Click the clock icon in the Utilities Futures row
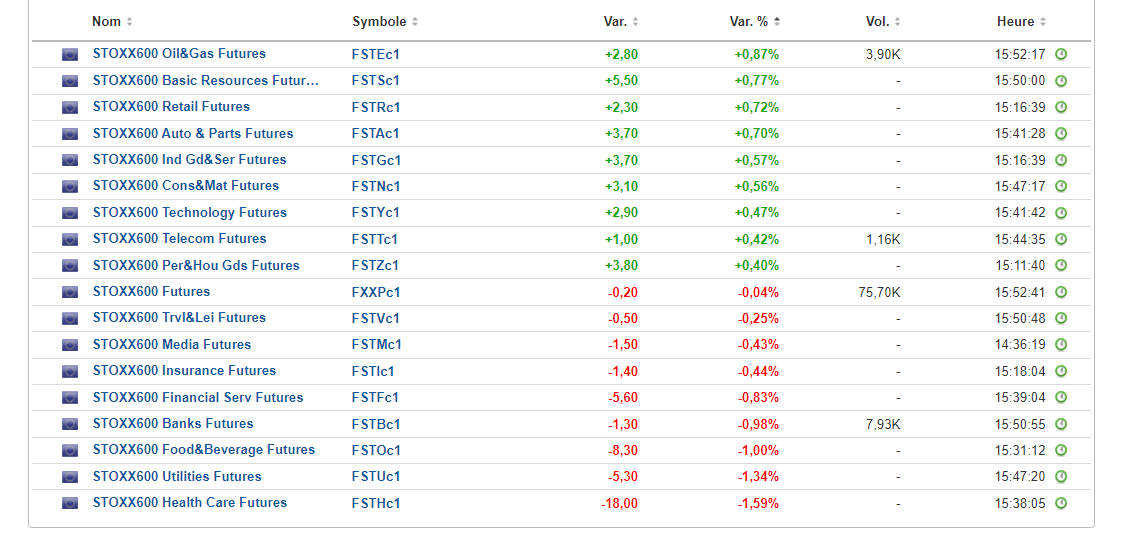 click(1061, 477)
